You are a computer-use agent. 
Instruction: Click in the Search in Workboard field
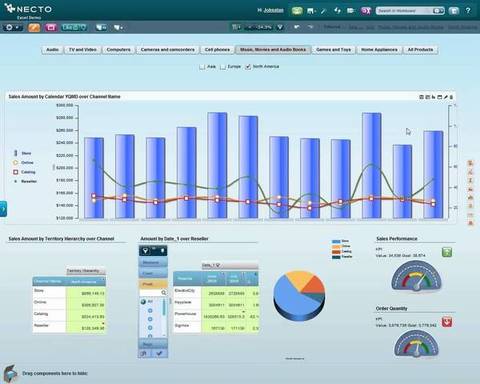405,11
